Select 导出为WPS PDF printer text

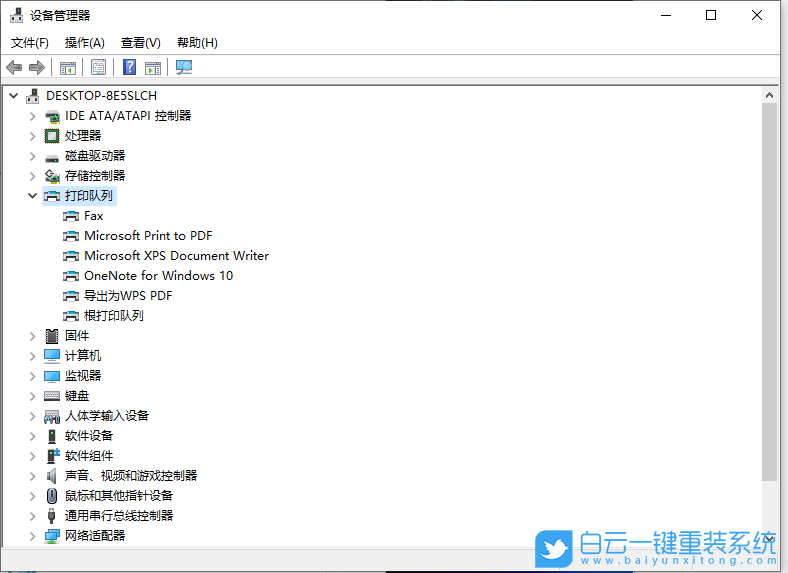tap(128, 296)
